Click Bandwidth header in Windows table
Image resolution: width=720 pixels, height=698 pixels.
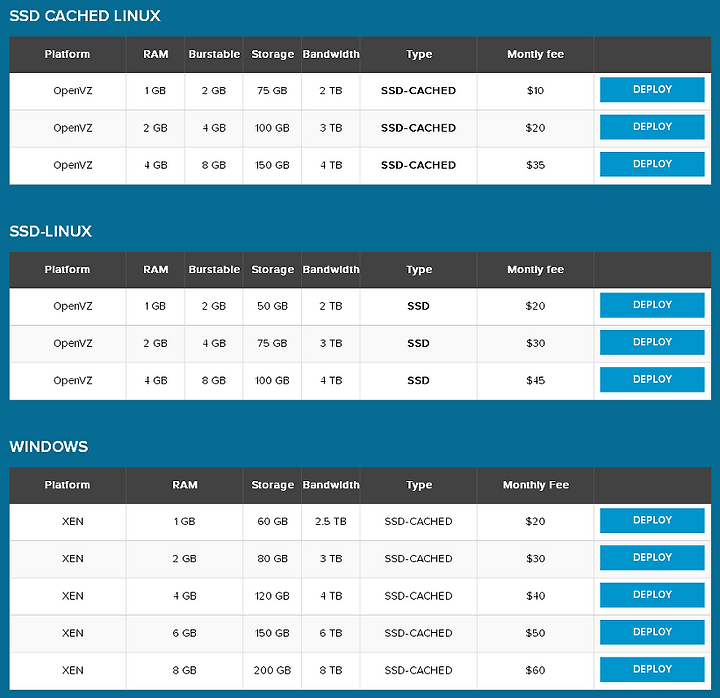pyautogui.click(x=331, y=485)
